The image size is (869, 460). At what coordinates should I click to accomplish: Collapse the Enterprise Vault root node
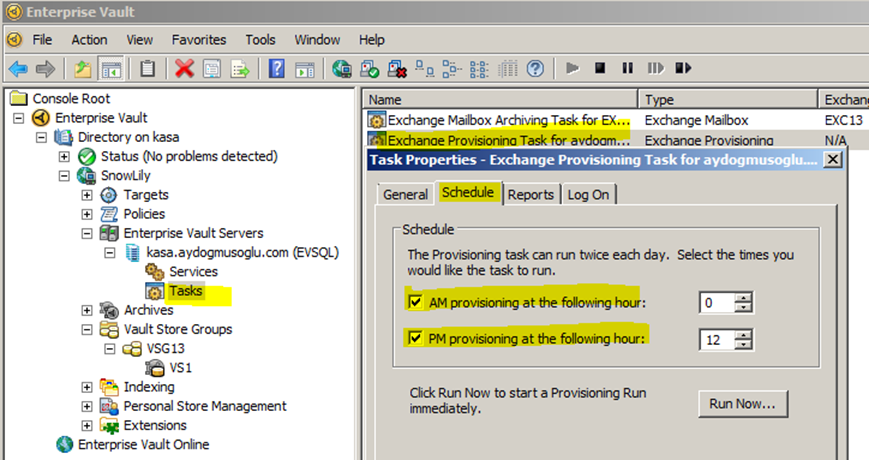coord(19,118)
